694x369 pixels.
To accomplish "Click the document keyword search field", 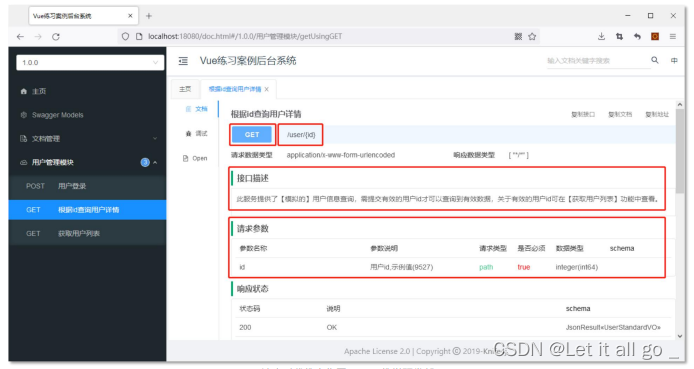I will click(598, 61).
